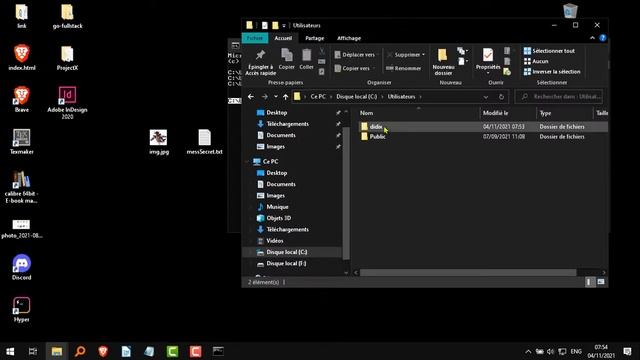Viewport: 640px width, 360px height.
Task: Open Copier vers in ribbon
Action: (353, 68)
